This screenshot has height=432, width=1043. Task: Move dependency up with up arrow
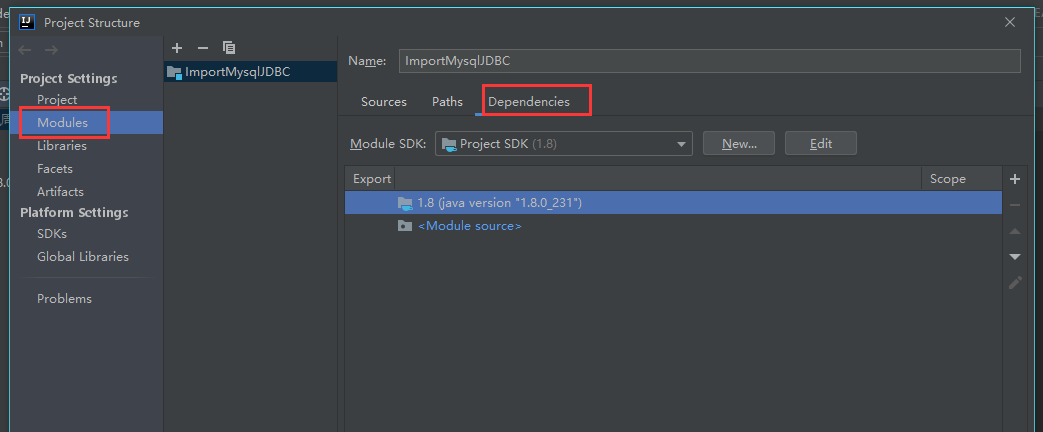pyautogui.click(x=1014, y=231)
